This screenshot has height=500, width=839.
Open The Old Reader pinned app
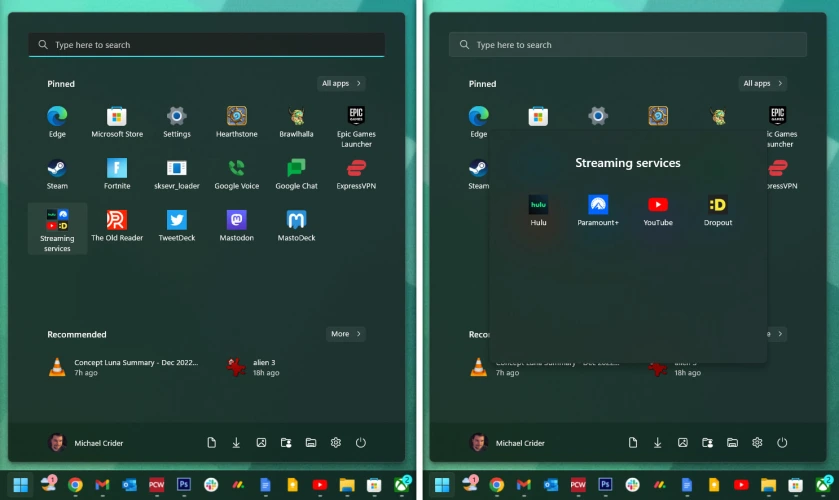[117, 225]
